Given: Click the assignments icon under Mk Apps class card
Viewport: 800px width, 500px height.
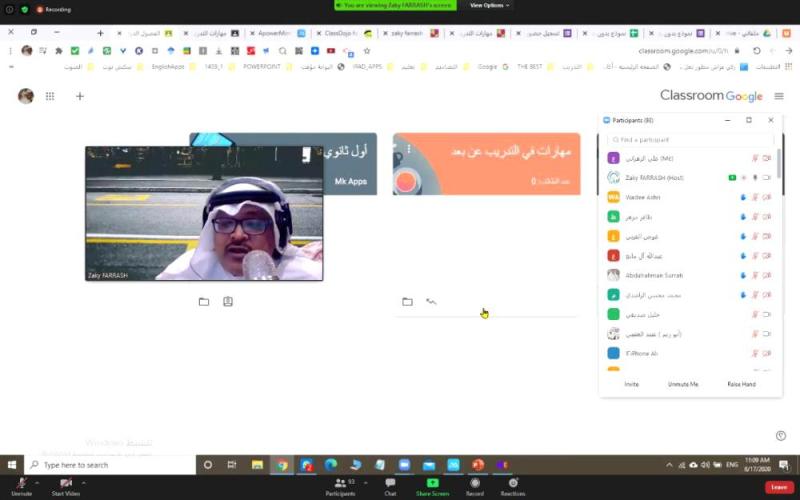Looking at the screenshot, I should pos(228,302).
